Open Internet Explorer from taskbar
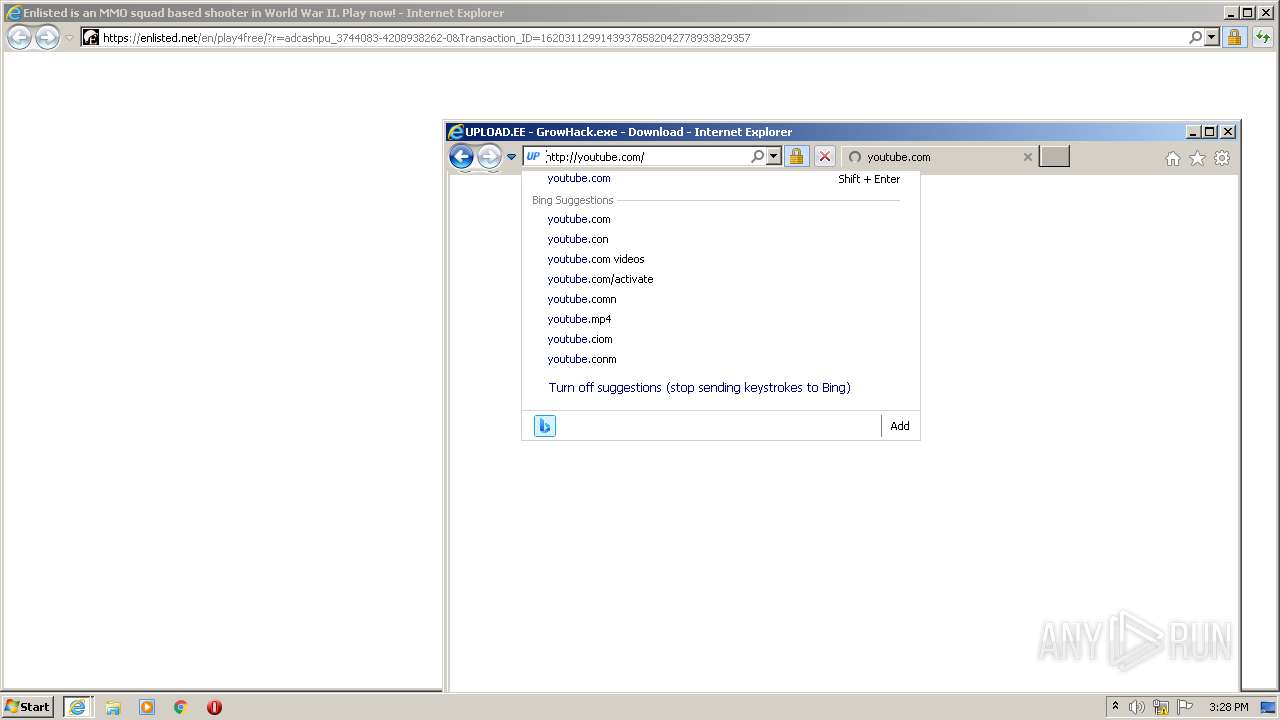The height and width of the screenshot is (720, 1280). pos(77,706)
